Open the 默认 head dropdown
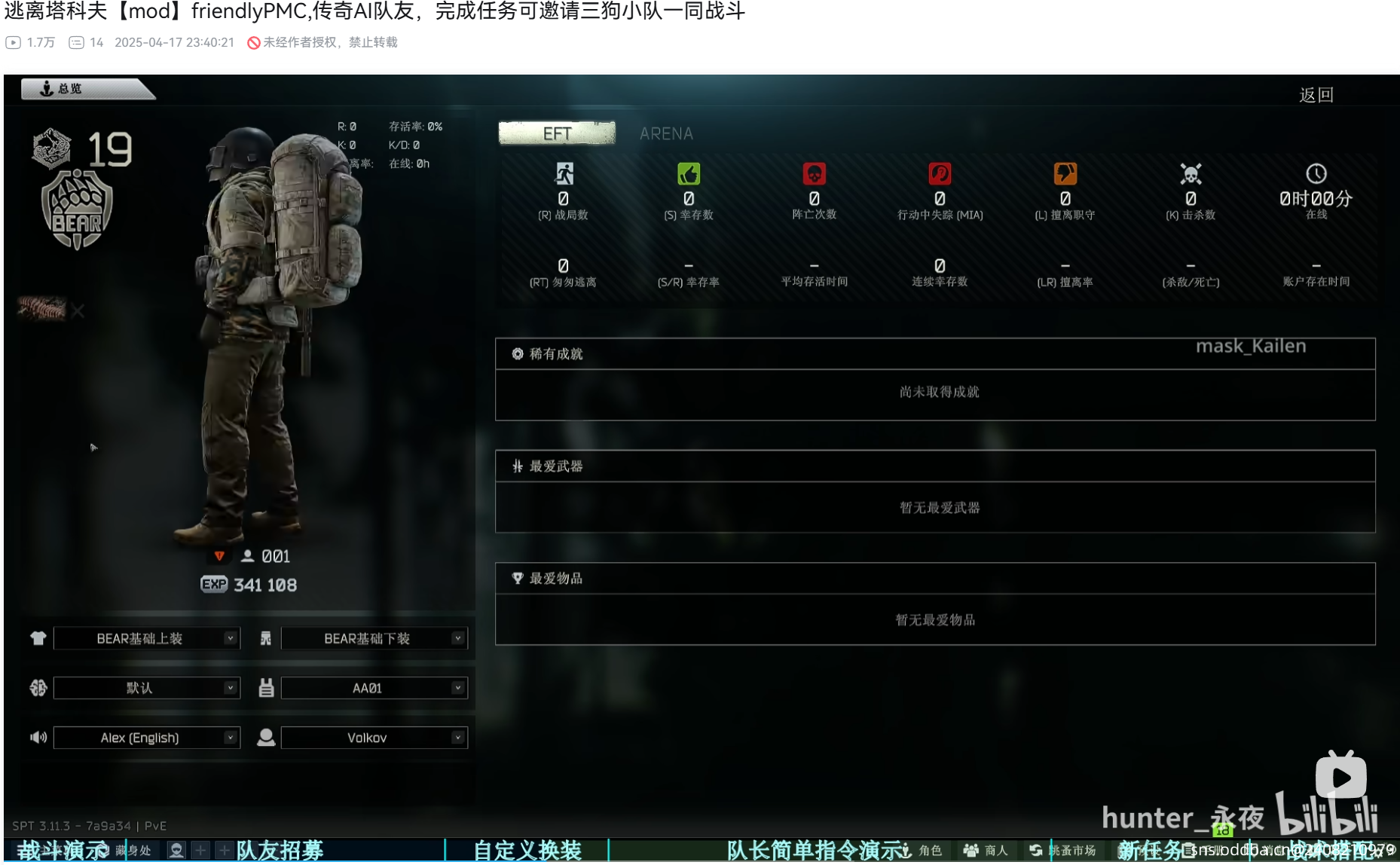This screenshot has height=865, width=1400. coord(147,688)
